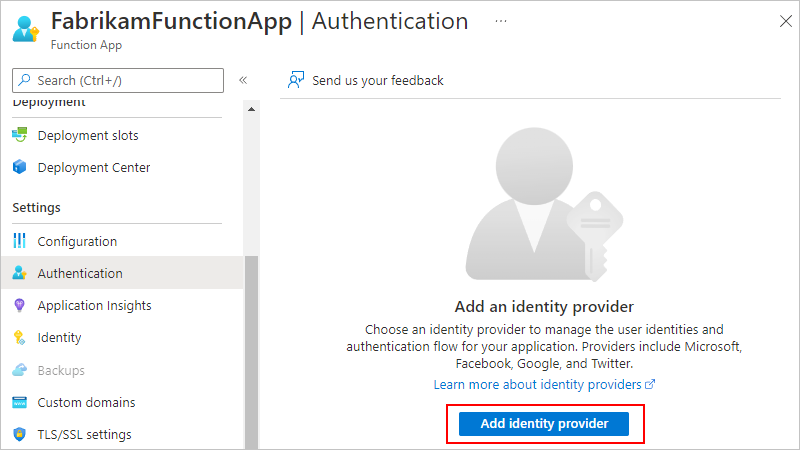The image size is (800, 450).
Task: Click the Application Insights lightbulb icon
Action: click(19, 305)
